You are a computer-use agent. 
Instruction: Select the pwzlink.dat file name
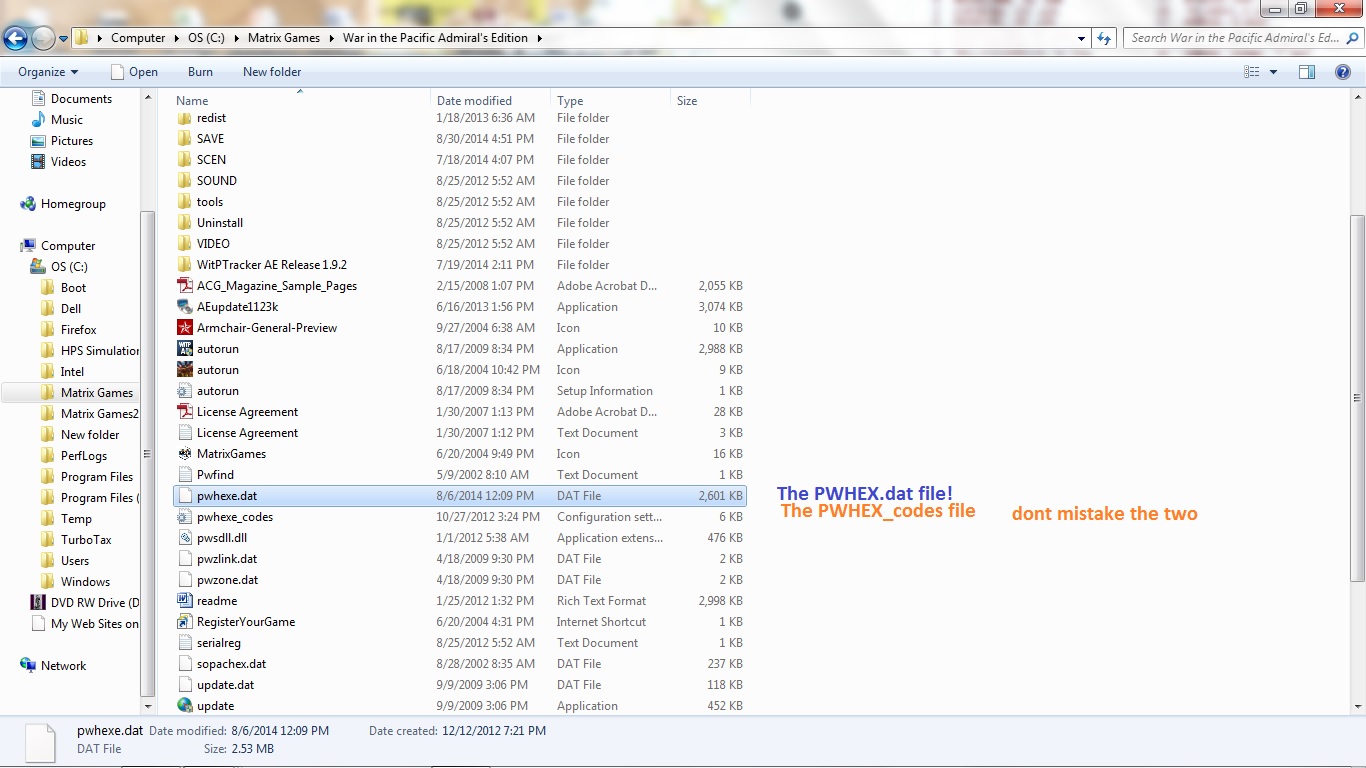click(x=227, y=559)
